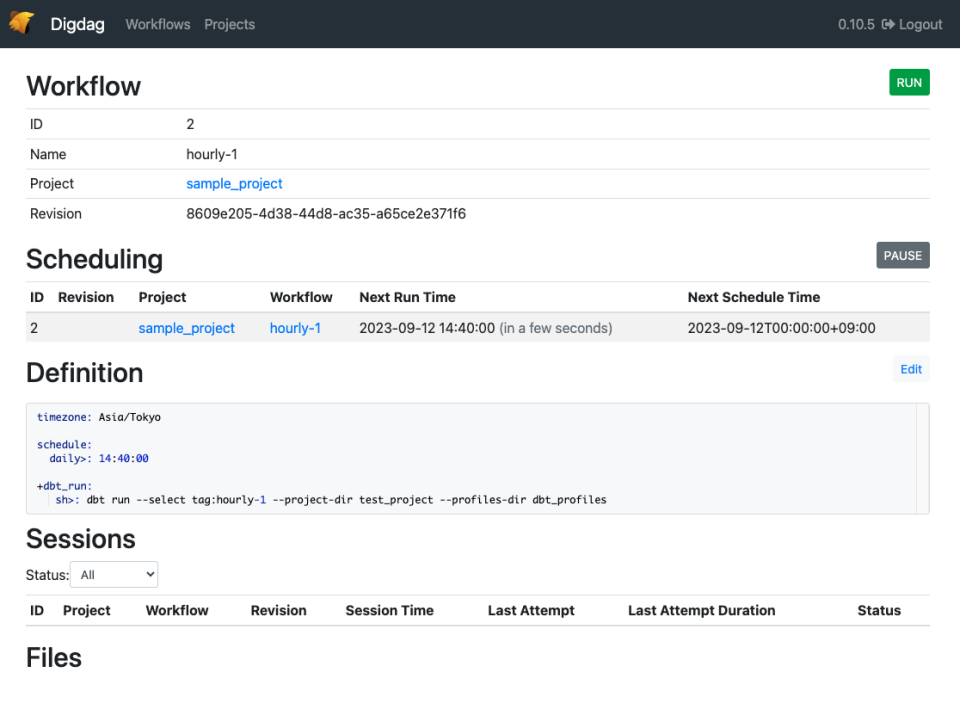
Task: Click the Digdag brand name
Action: pos(77,24)
